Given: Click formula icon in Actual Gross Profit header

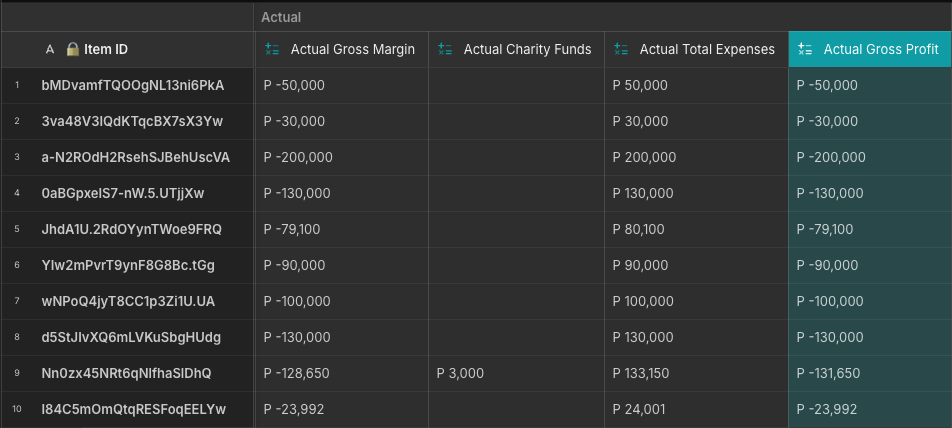Looking at the screenshot, I should tap(805, 49).
